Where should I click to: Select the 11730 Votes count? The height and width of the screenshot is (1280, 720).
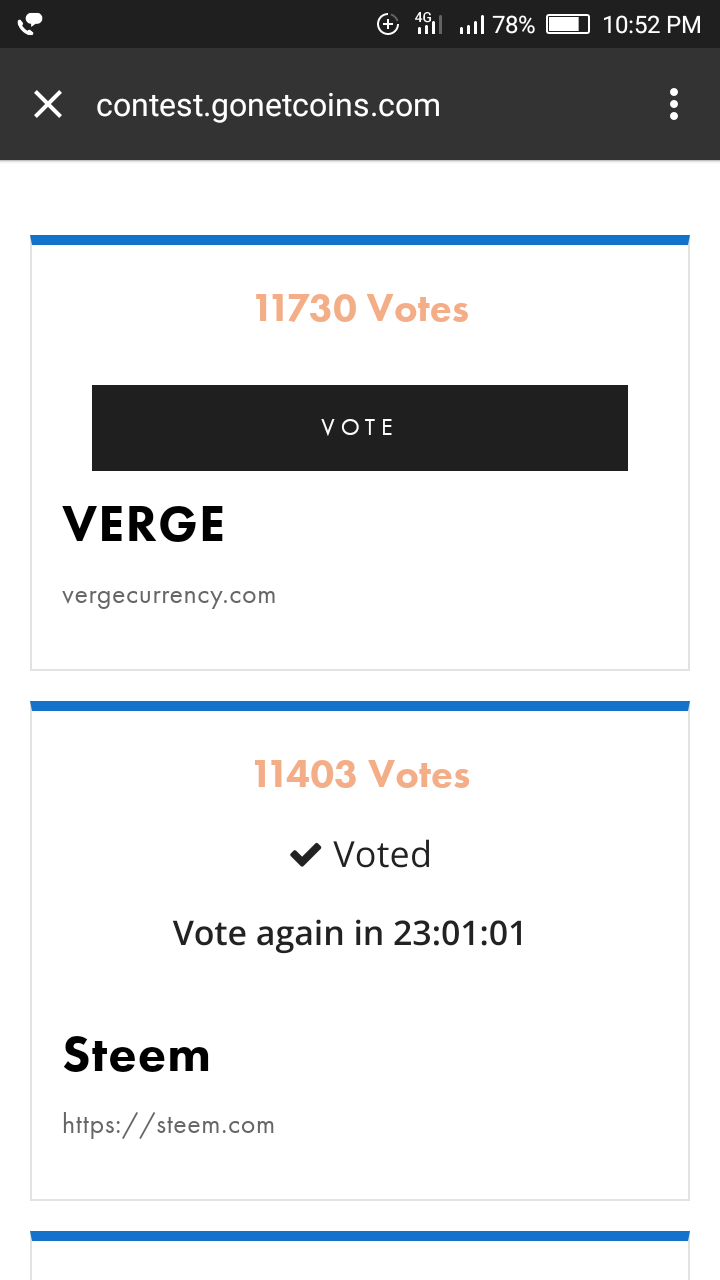pyautogui.click(x=361, y=308)
